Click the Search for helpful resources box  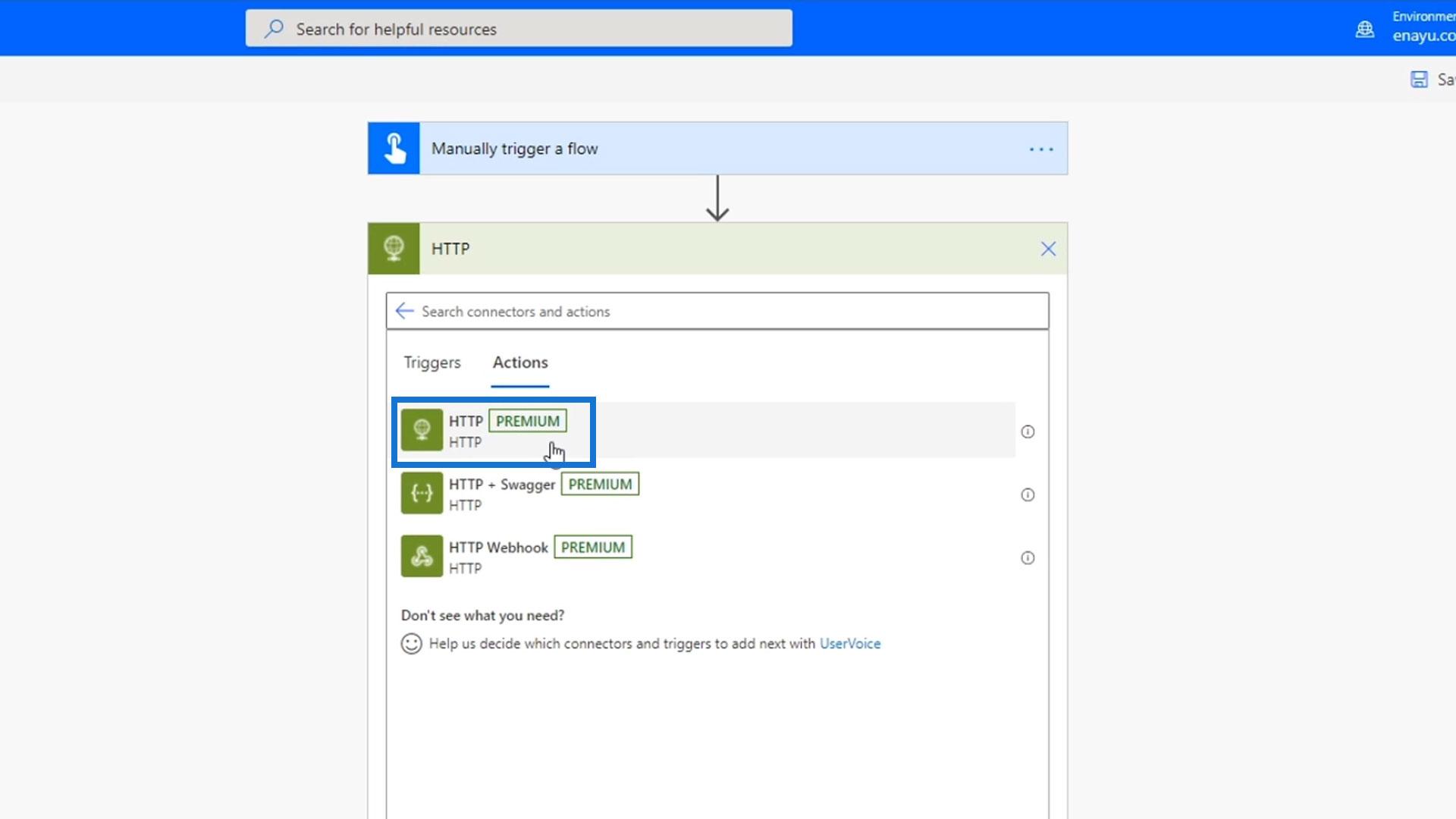(x=519, y=29)
